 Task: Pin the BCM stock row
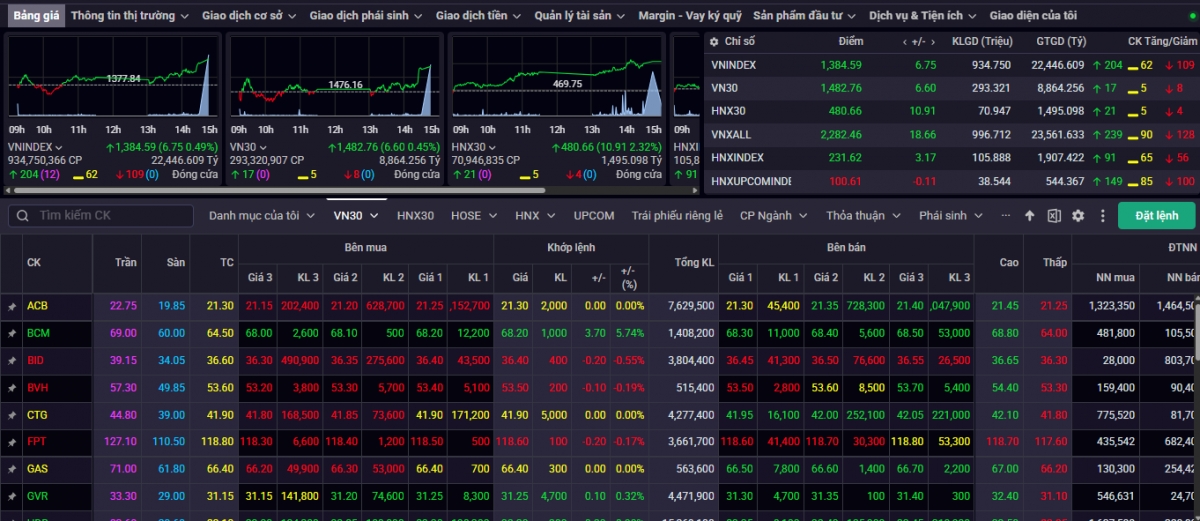[x=12, y=333]
